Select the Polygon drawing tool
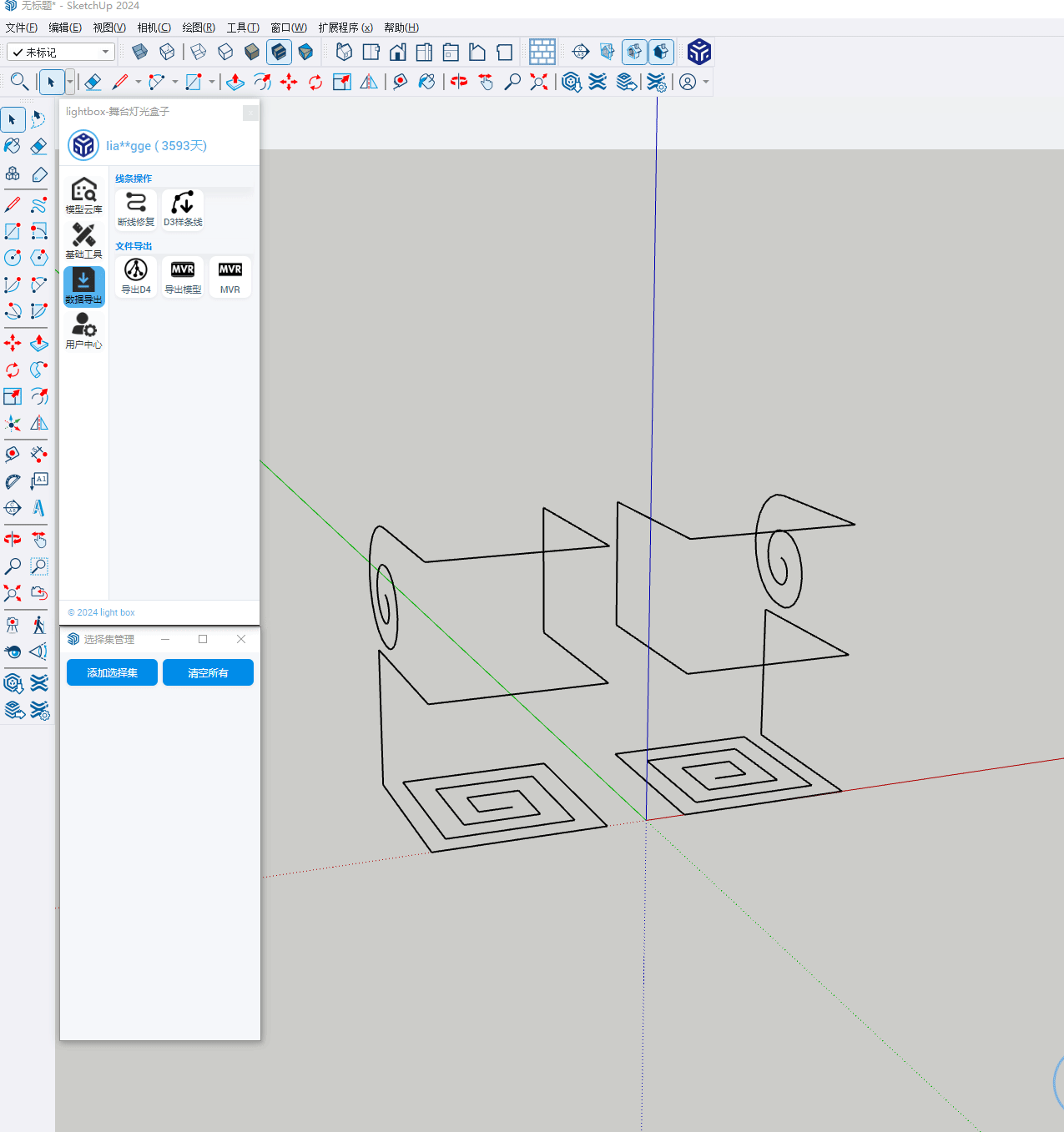This screenshot has height=1132, width=1064. [38, 258]
